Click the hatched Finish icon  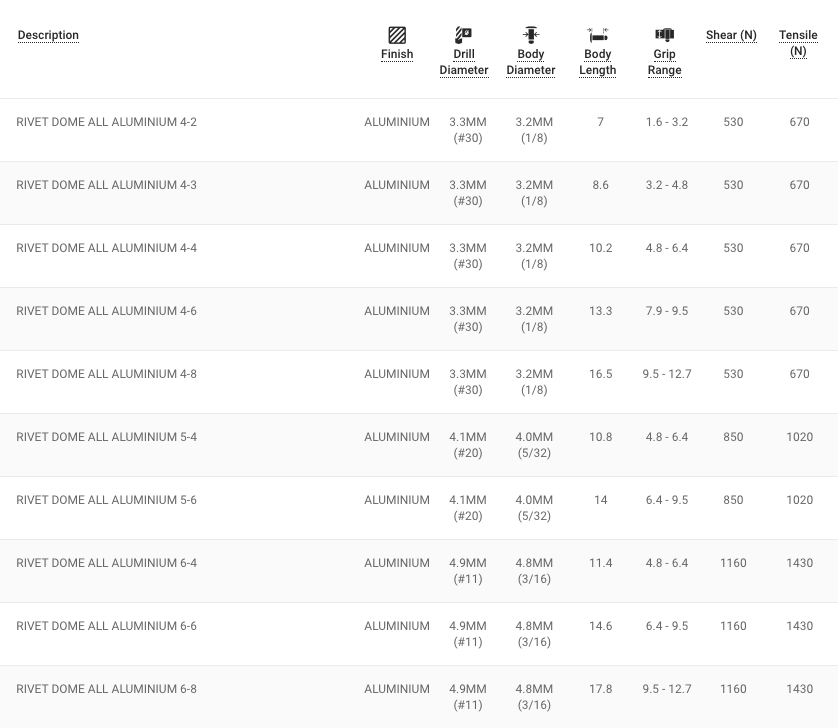(397, 35)
